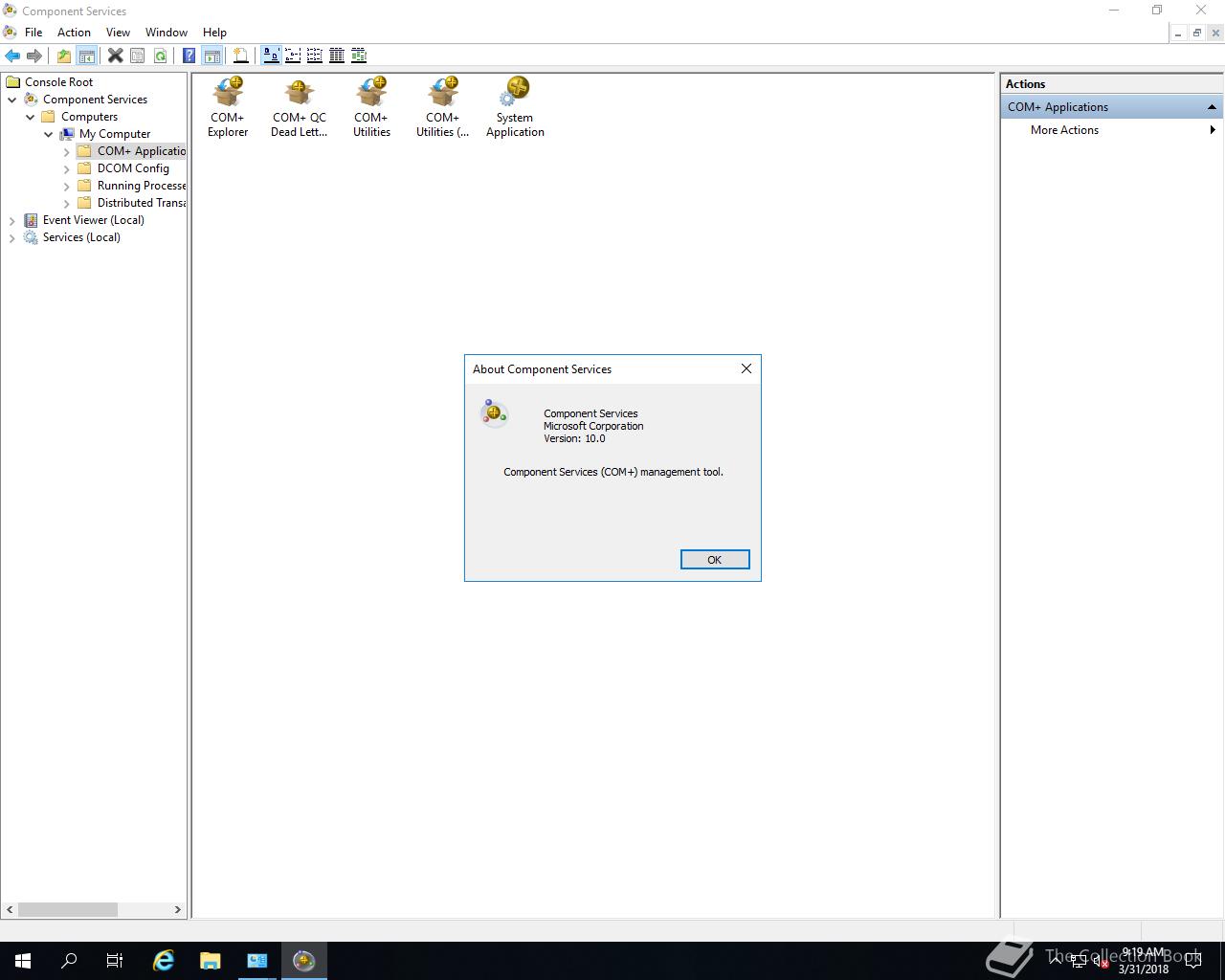The image size is (1225, 980).
Task: Click OK in About Component Services dialog
Action: point(715,560)
